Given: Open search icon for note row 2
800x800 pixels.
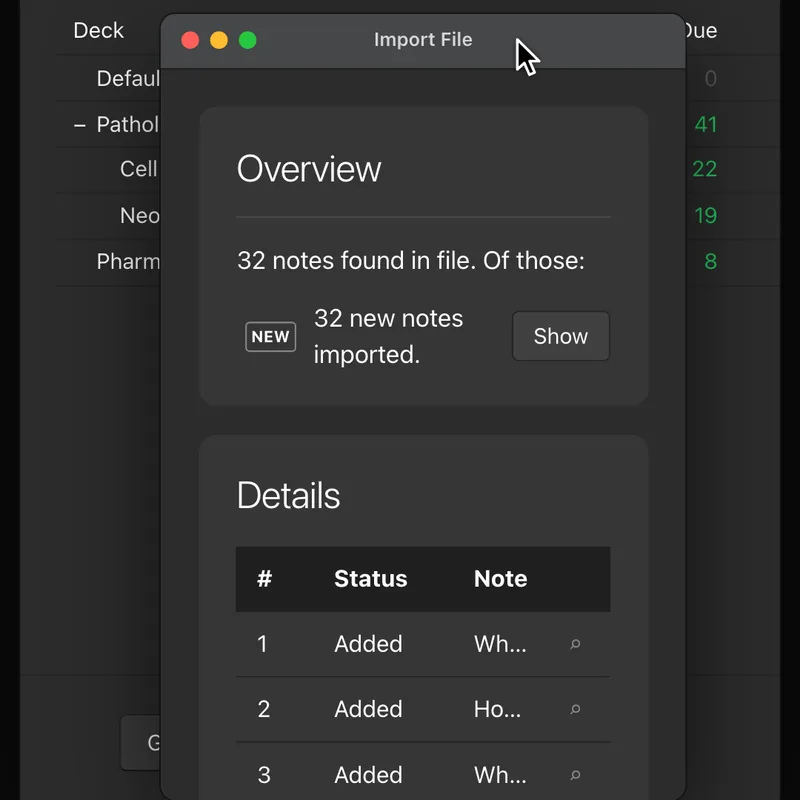Looking at the screenshot, I should coord(575,709).
